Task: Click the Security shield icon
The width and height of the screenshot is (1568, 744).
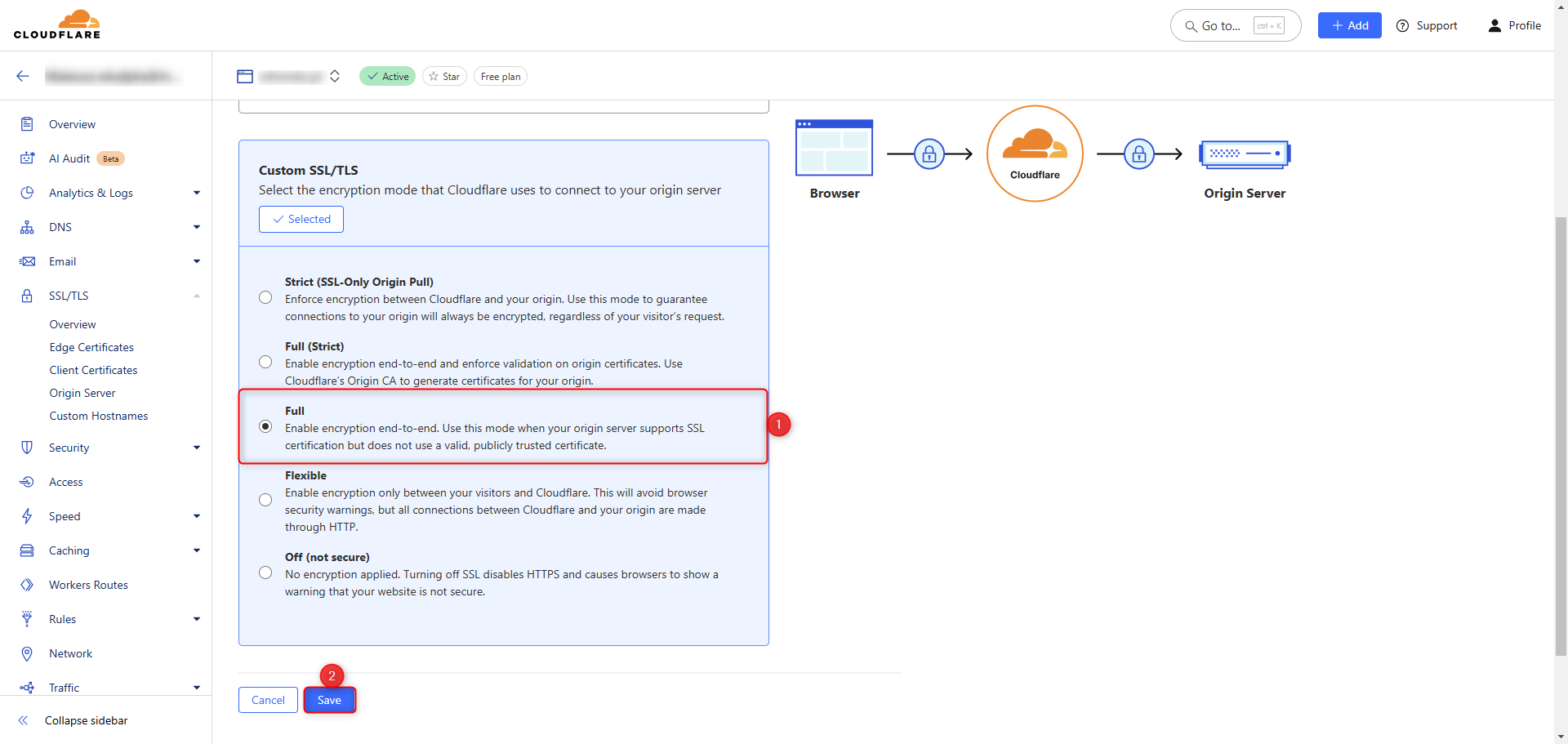Action: pyautogui.click(x=27, y=448)
